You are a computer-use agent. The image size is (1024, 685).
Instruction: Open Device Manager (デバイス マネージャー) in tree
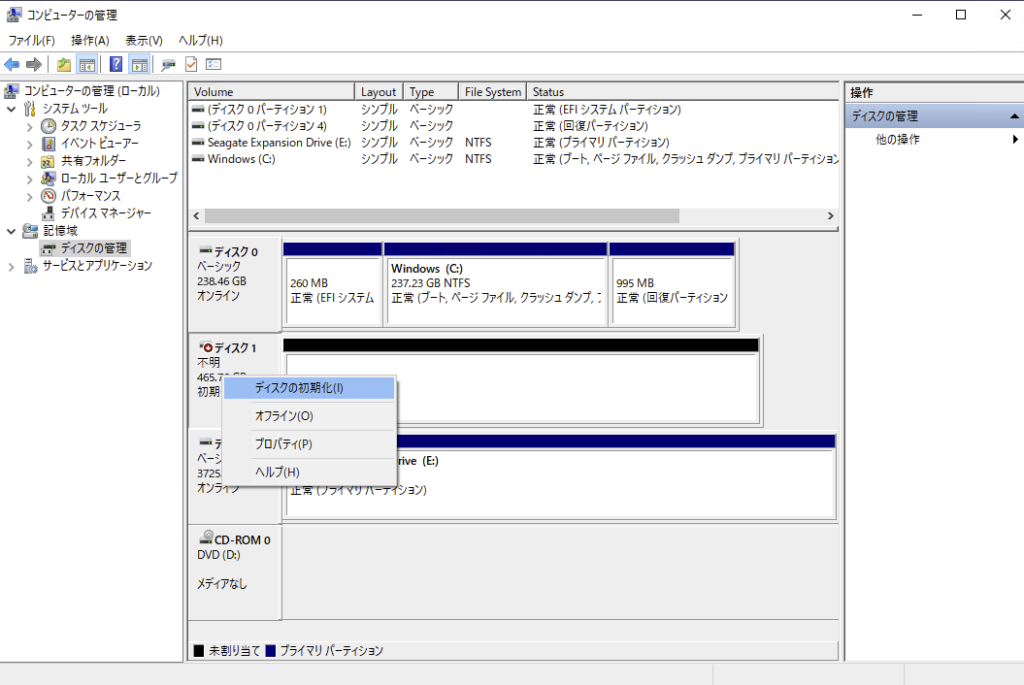(105, 213)
